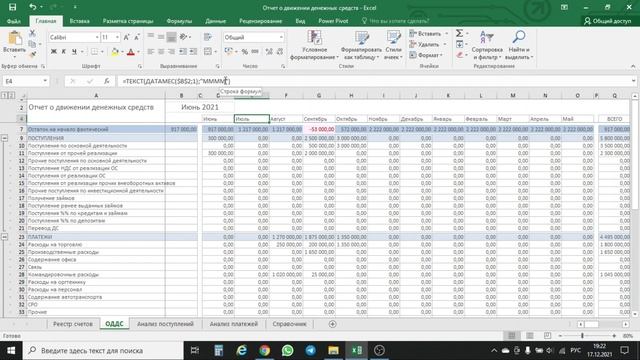Click Условное форматирование button
The height and width of the screenshot is (360, 640).
(x=314, y=45)
